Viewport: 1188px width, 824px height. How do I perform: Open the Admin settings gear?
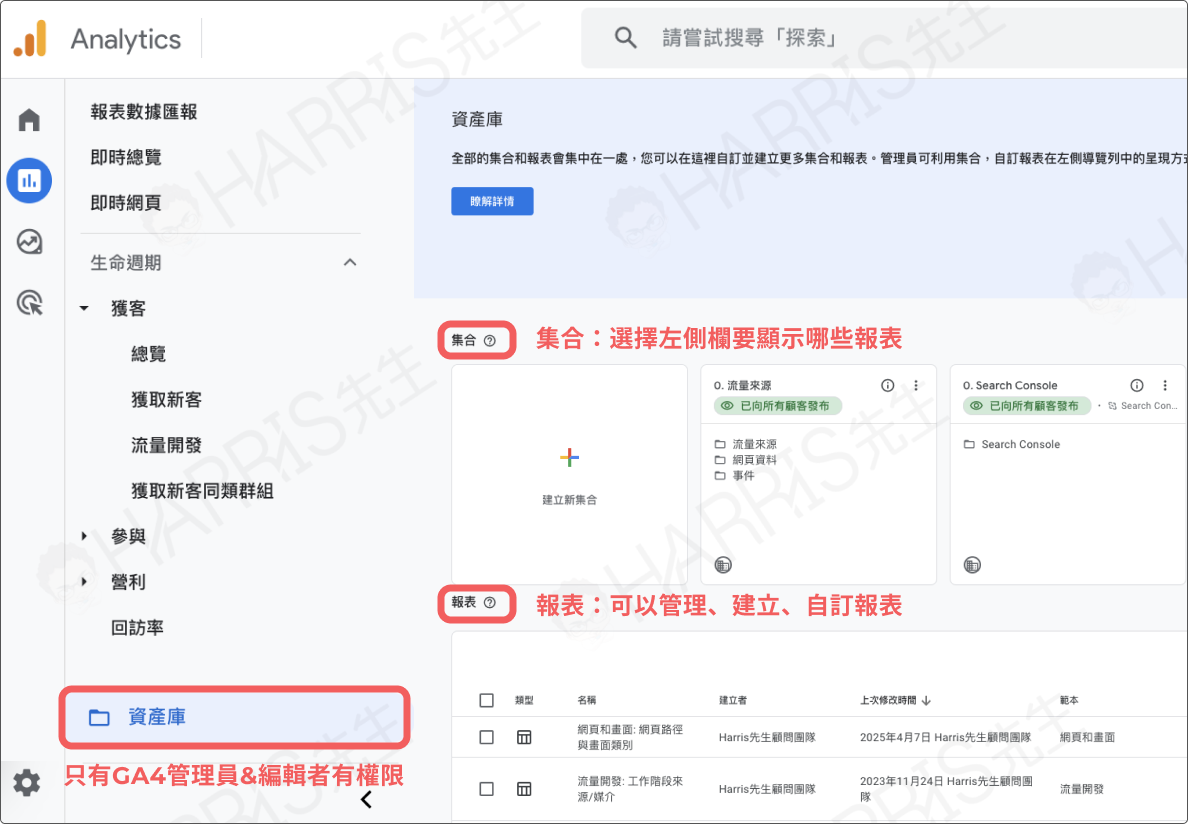click(26, 783)
